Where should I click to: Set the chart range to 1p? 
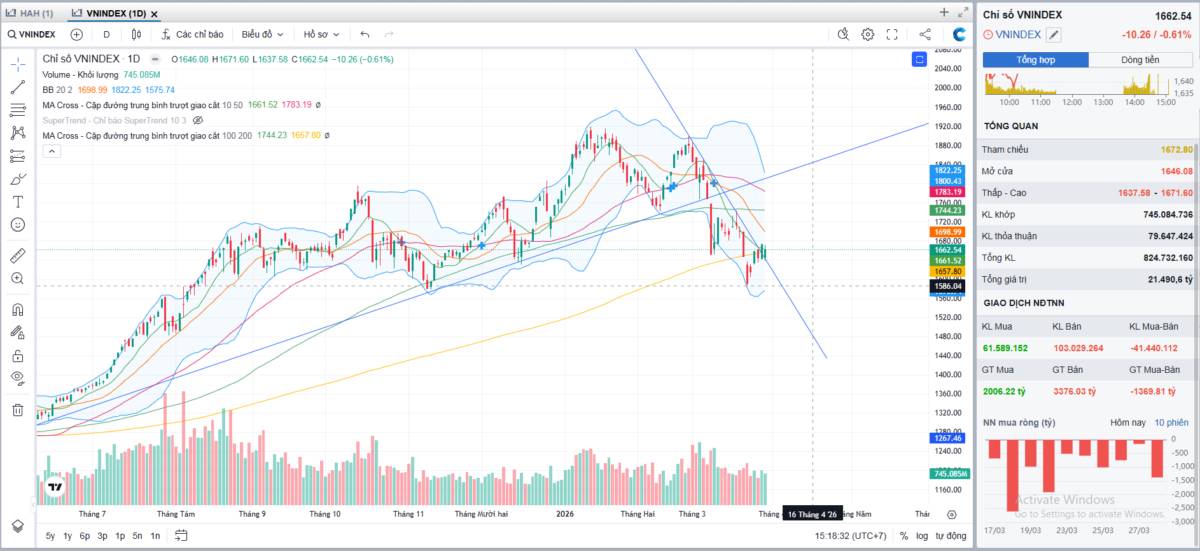(120, 536)
